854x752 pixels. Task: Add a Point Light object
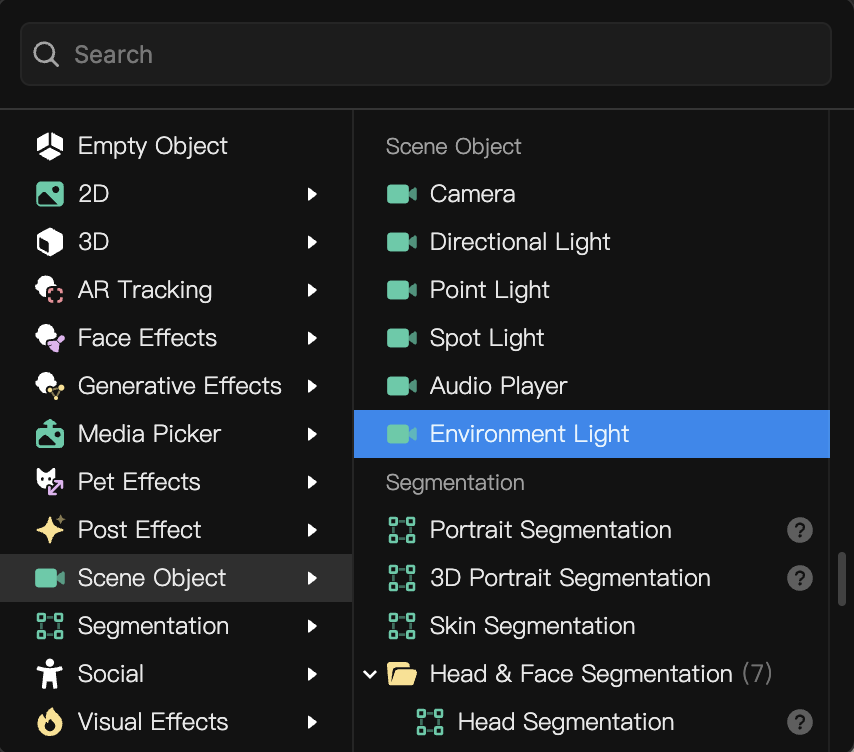point(591,290)
